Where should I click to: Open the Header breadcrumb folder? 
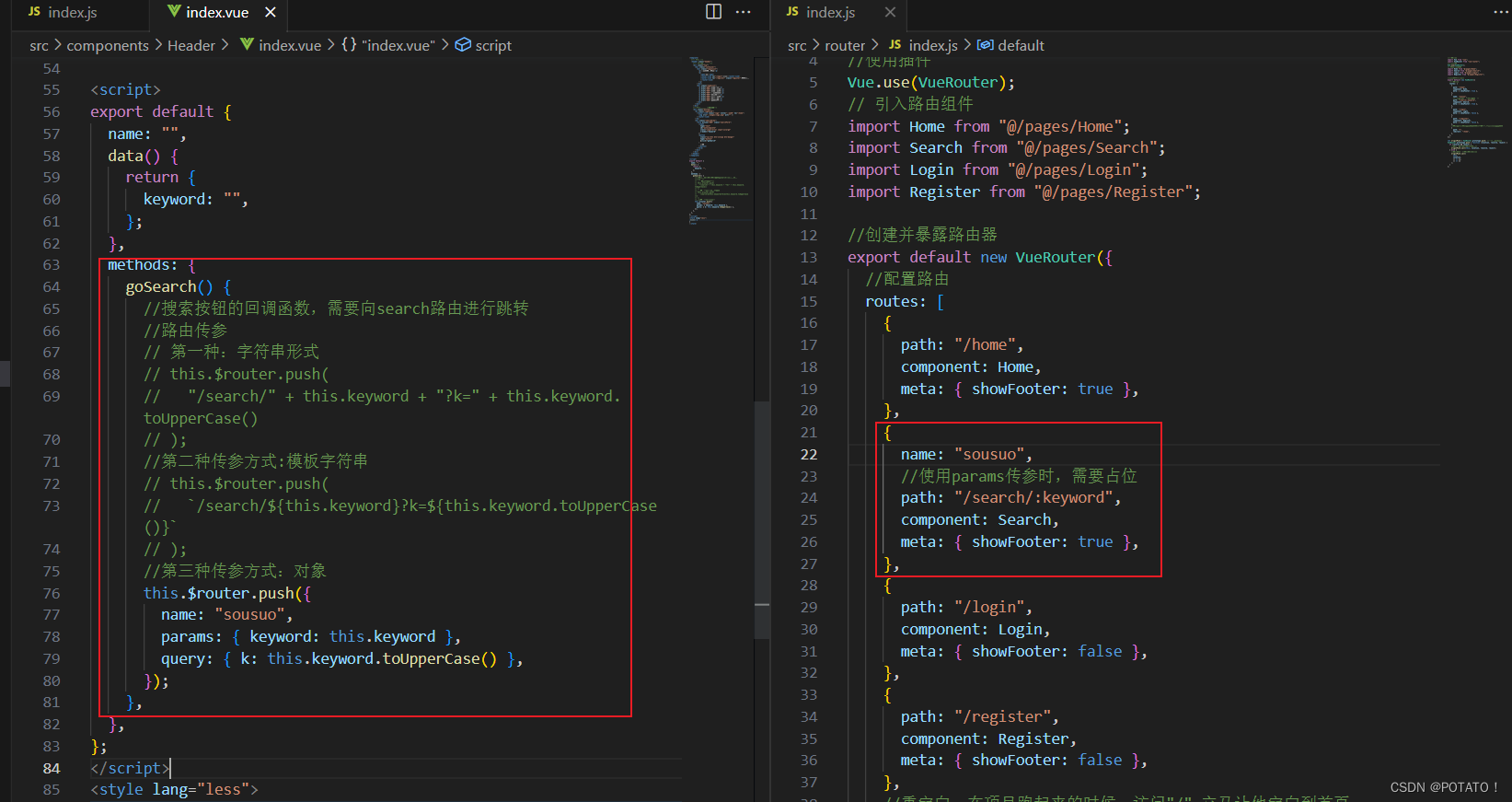(x=191, y=45)
